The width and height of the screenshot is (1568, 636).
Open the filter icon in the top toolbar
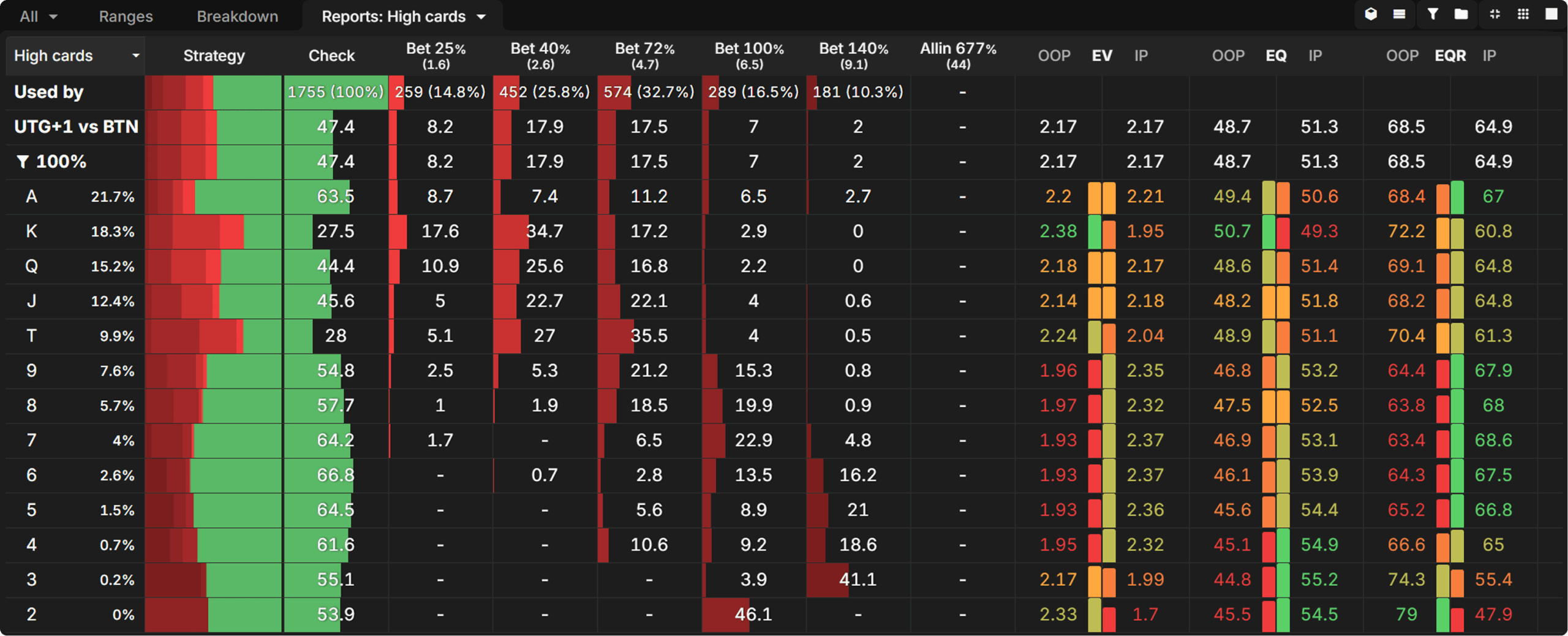[1431, 13]
